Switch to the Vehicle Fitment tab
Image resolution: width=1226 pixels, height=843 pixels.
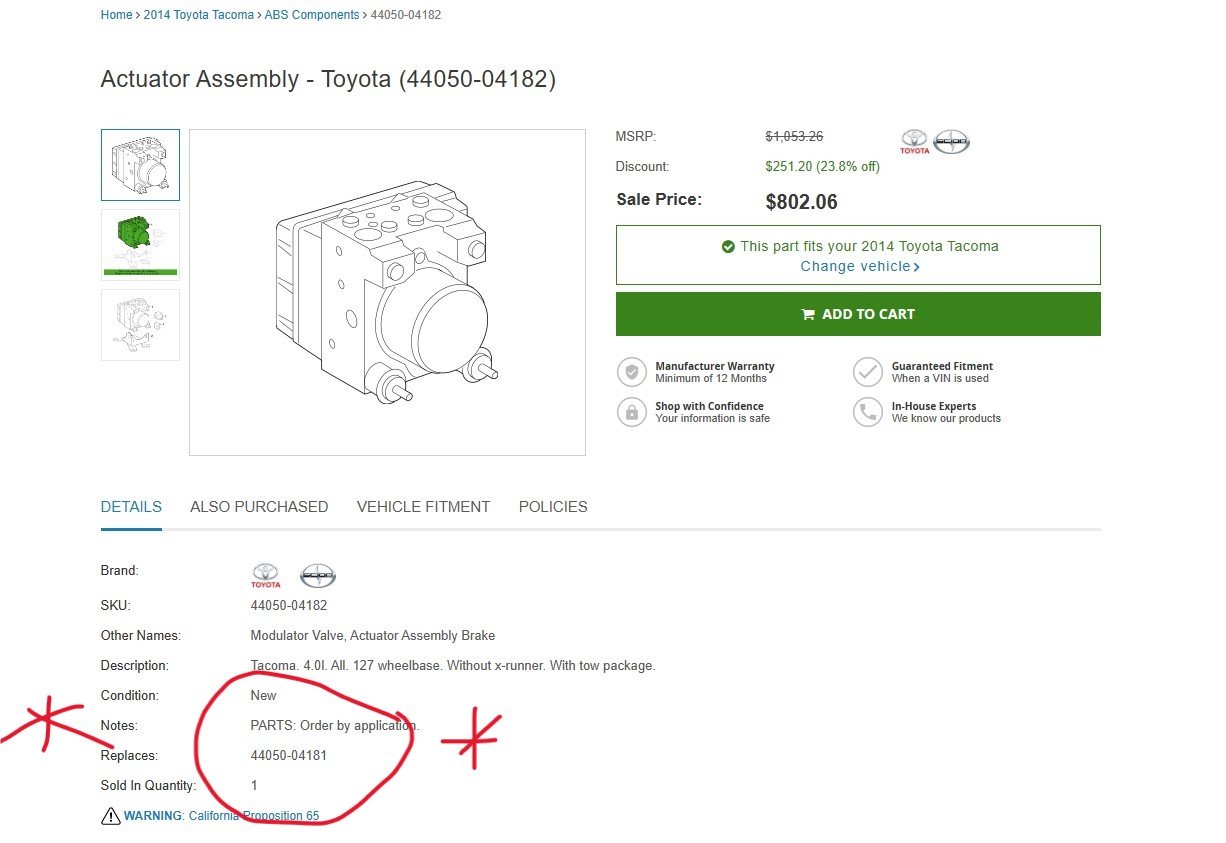point(423,507)
